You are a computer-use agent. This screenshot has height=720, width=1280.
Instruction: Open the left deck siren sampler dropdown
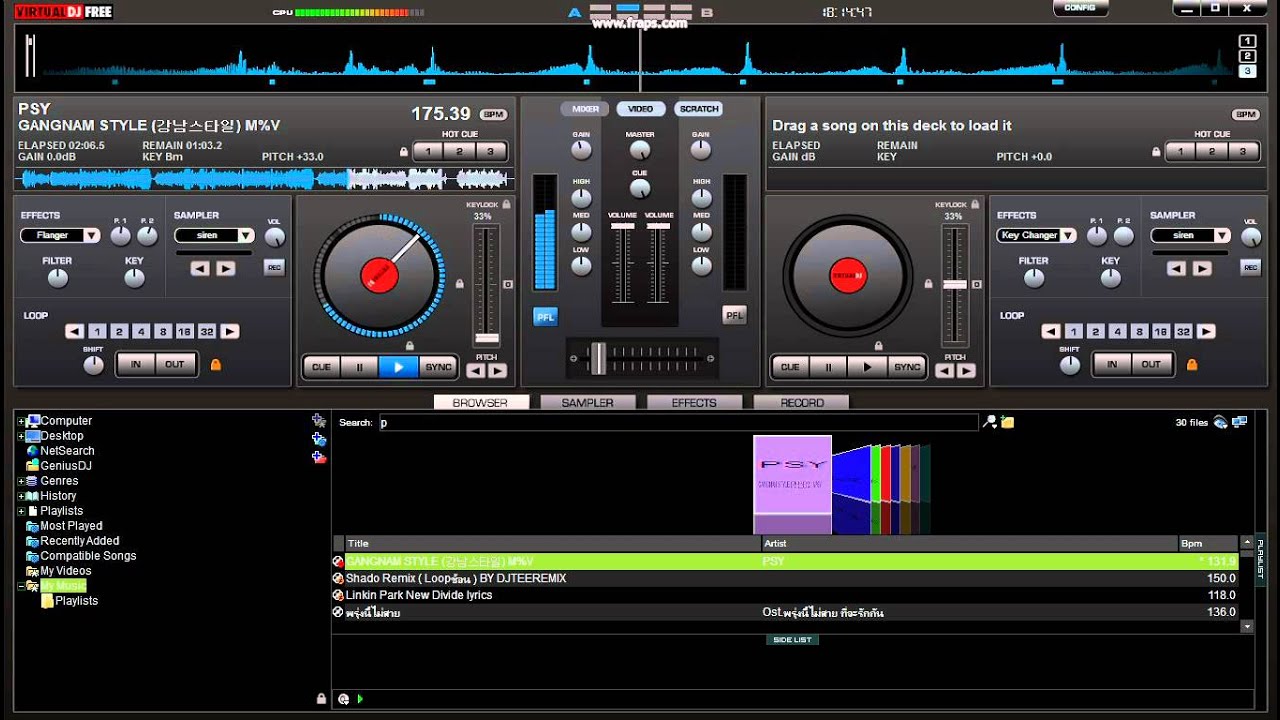tap(214, 236)
